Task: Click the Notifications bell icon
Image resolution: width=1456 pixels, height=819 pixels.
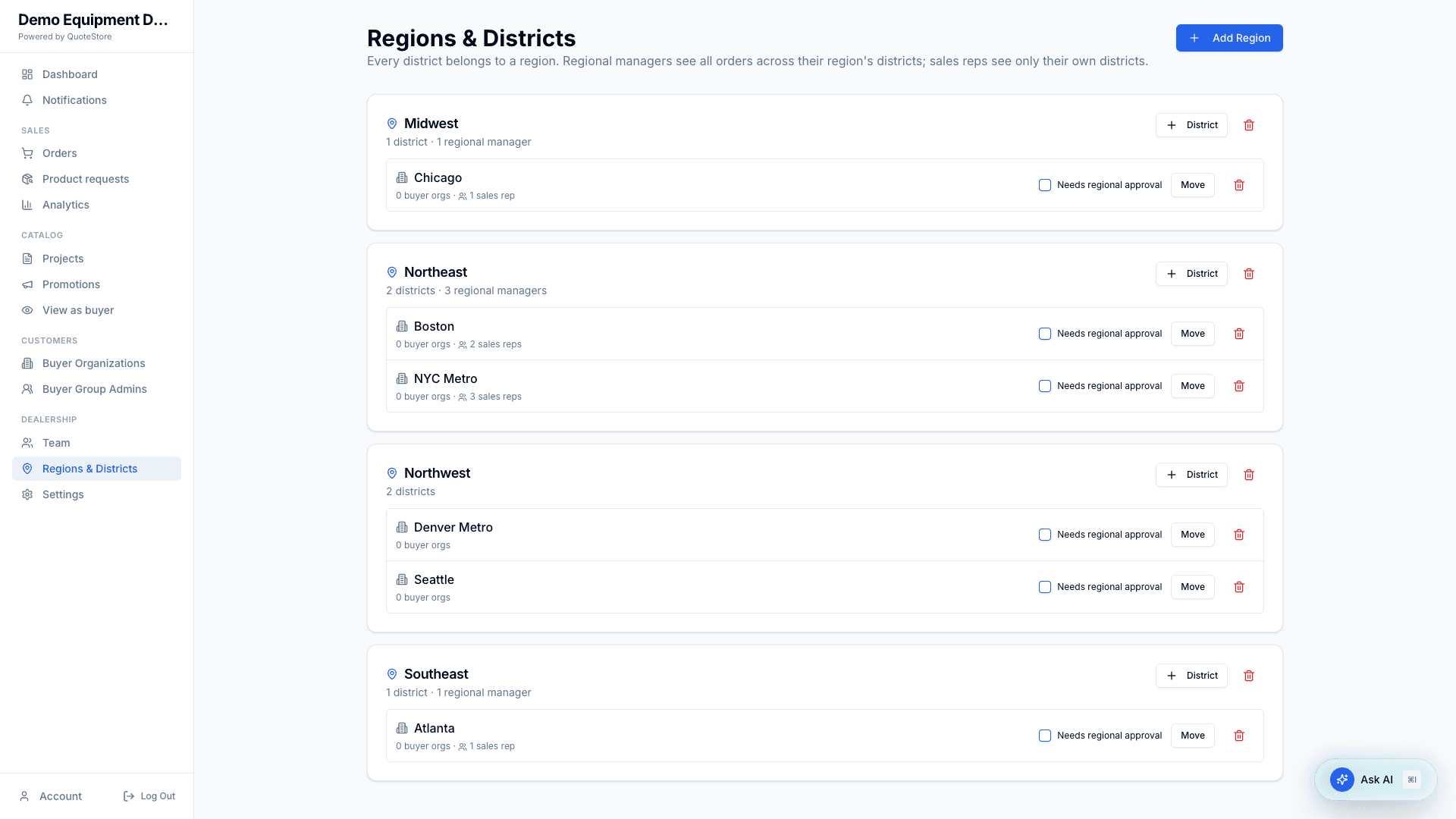Action: point(27,100)
